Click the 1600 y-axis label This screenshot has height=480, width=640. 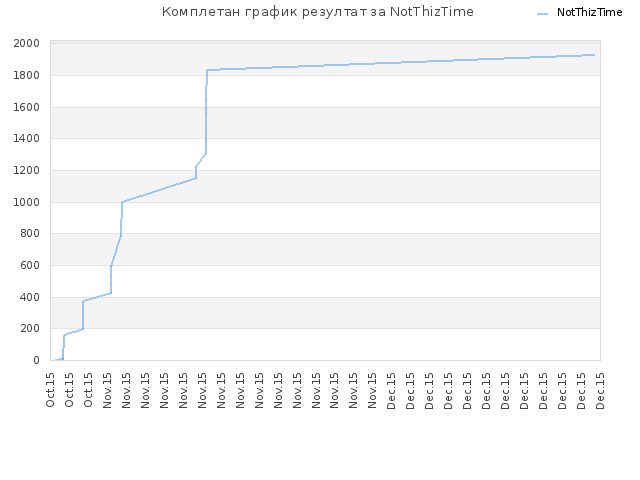(x=27, y=107)
